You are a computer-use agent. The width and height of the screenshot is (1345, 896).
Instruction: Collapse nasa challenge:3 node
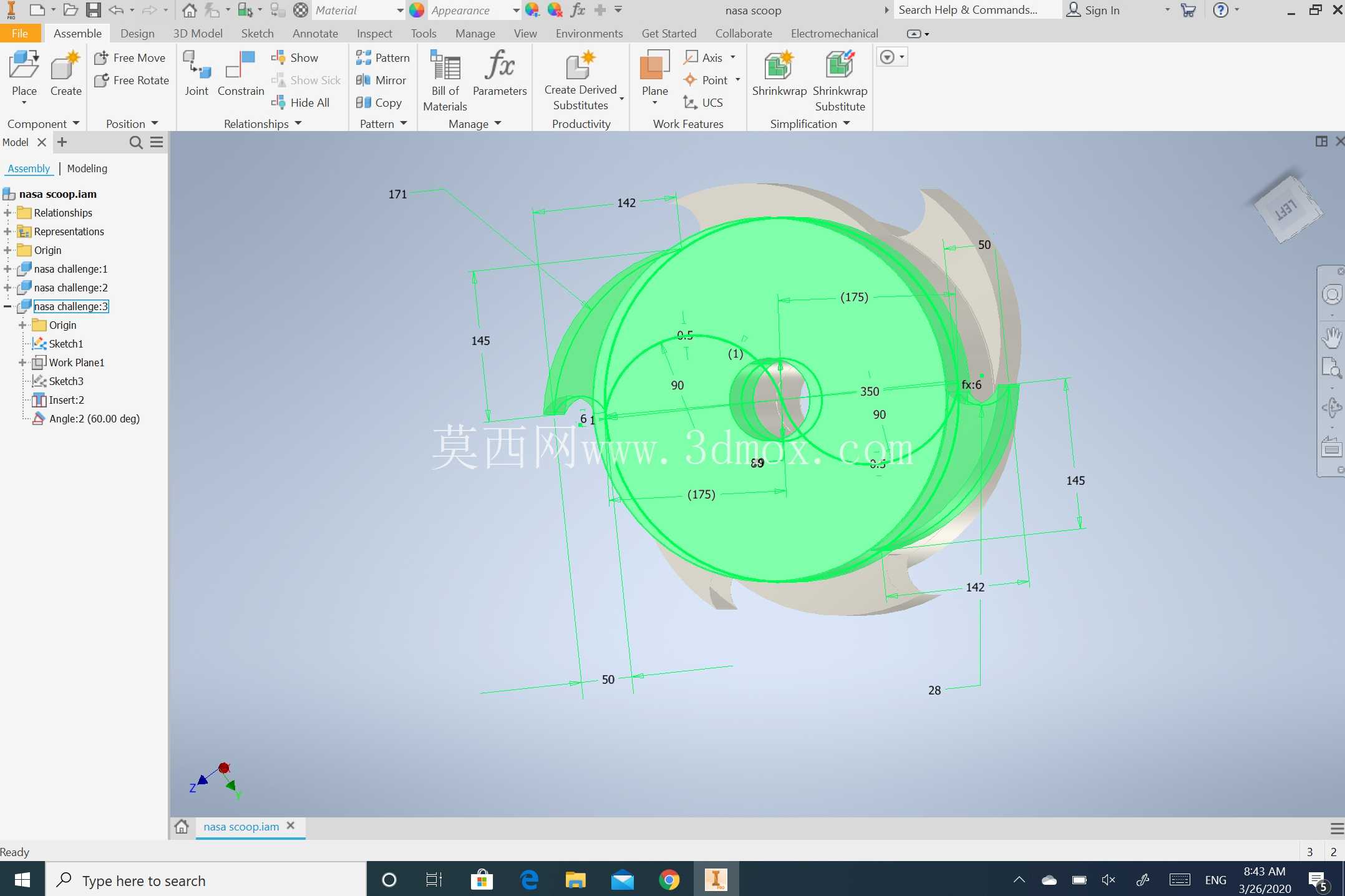click(7, 306)
